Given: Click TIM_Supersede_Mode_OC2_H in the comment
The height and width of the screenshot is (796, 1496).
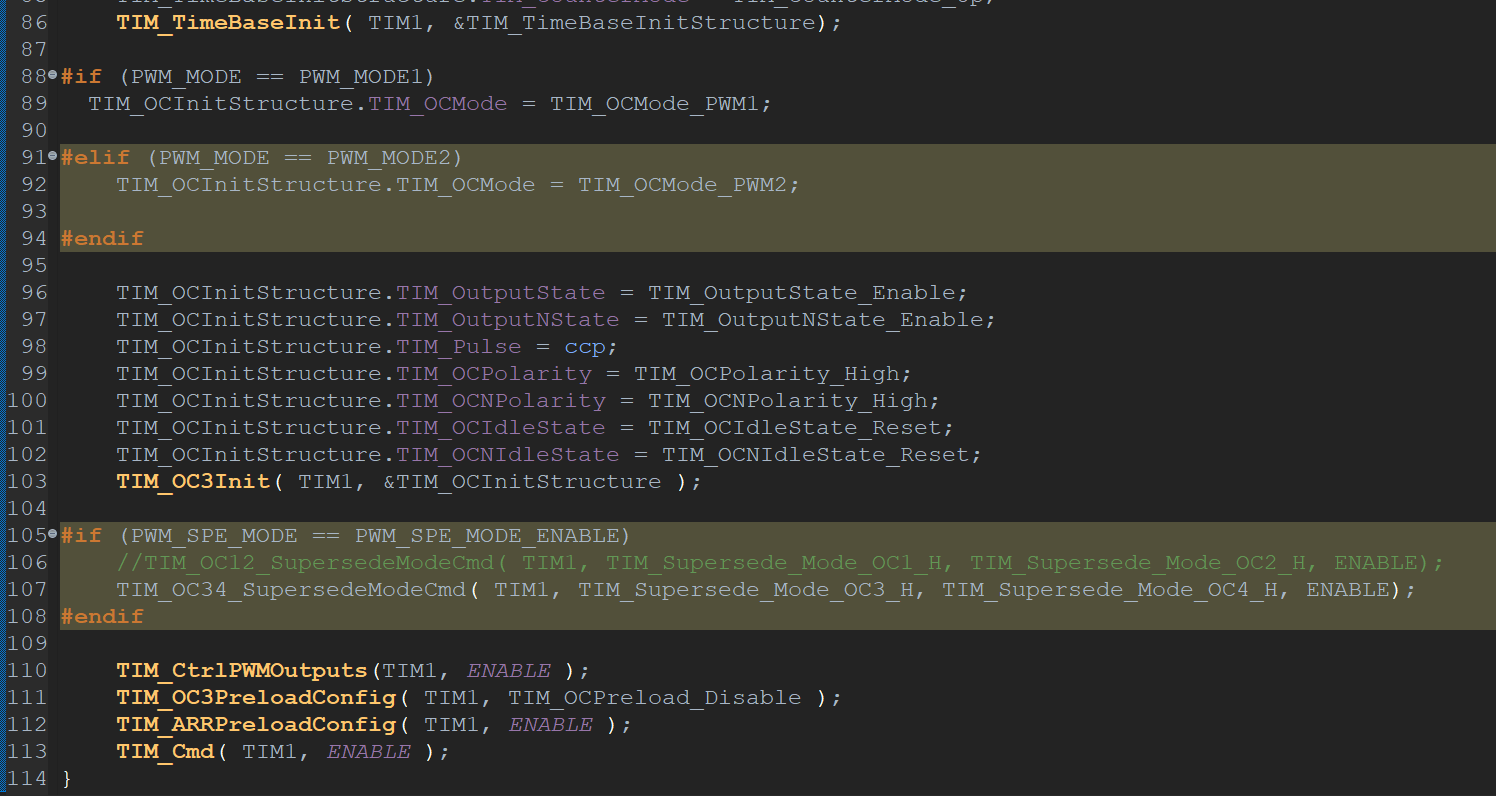Looking at the screenshot, I should tap(1137, 563).
